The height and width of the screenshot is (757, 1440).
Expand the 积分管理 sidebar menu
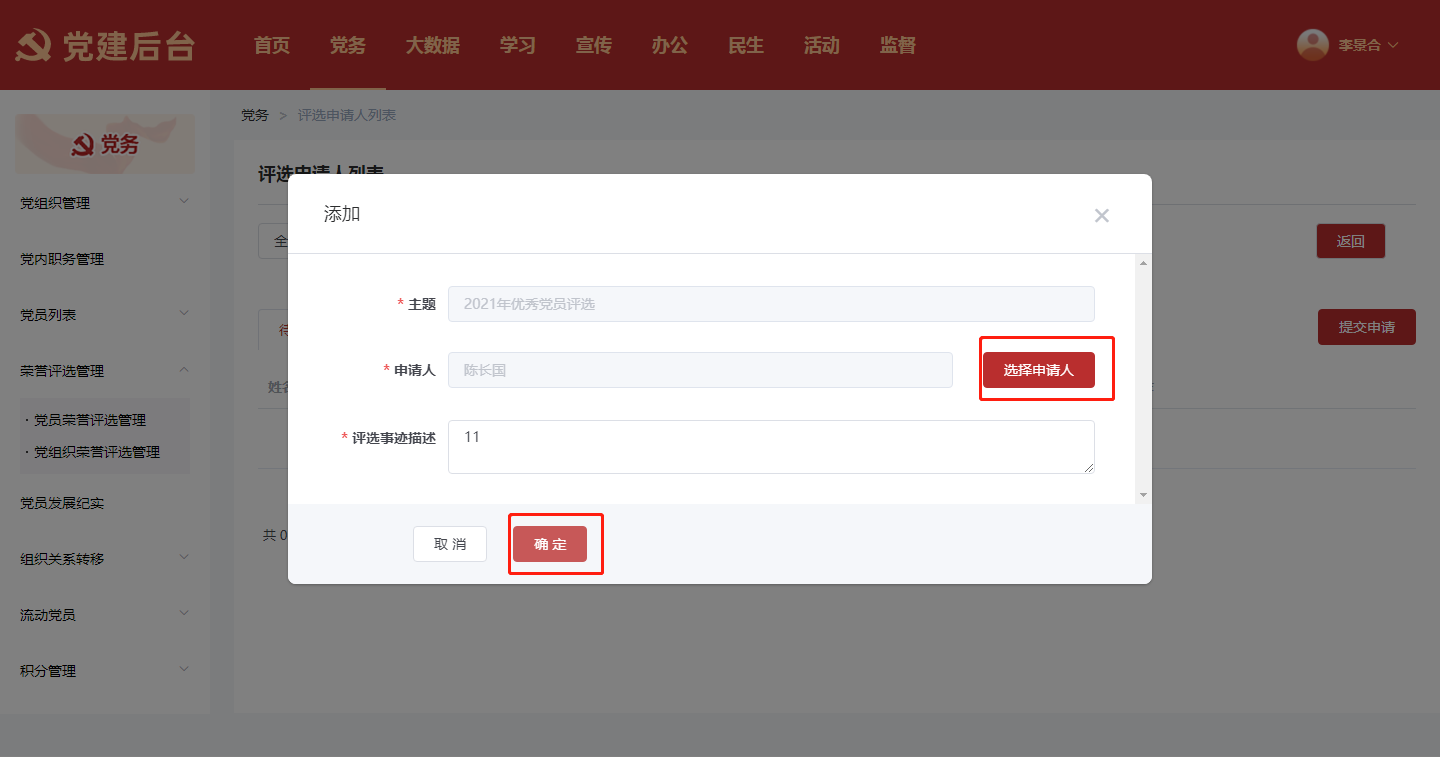click(x=104, y=671)
